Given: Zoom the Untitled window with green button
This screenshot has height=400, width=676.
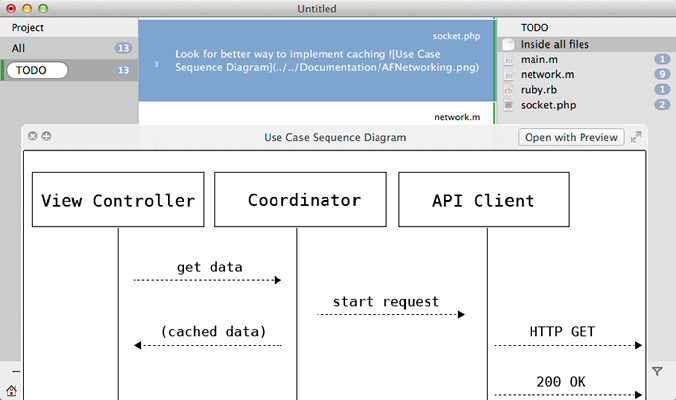Looking at the screenshot, I should pos(43,8).
